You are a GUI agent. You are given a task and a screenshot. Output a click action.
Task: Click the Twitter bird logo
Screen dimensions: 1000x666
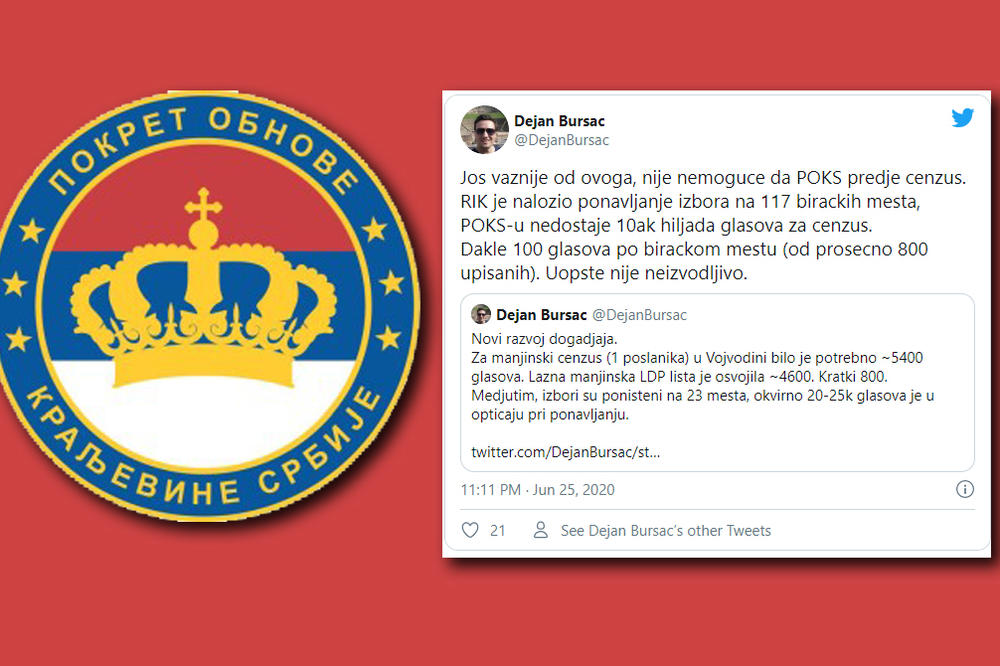[962, 117]
